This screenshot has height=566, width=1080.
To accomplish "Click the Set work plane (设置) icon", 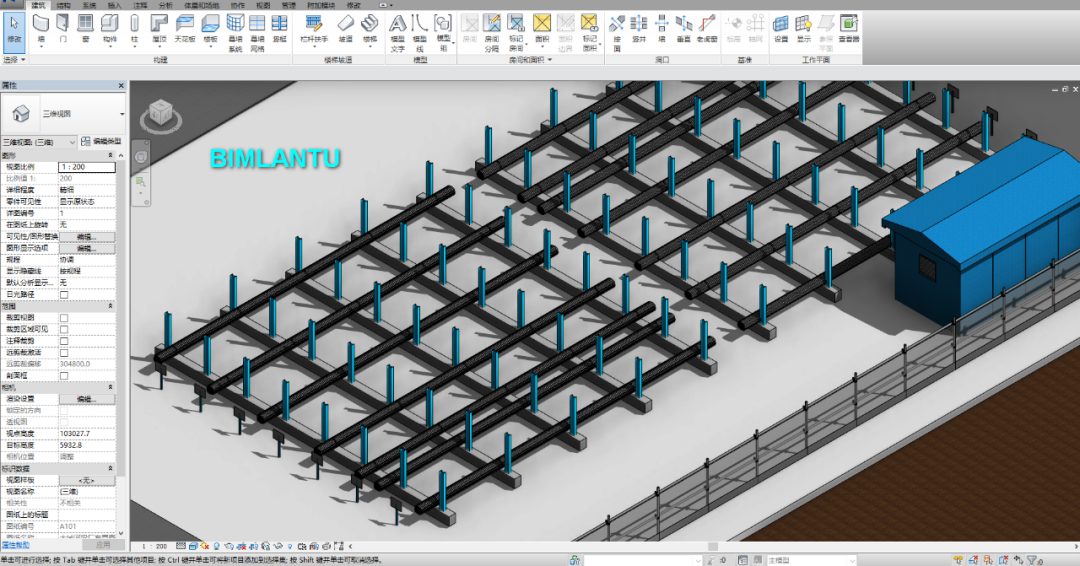I will 780,30.
